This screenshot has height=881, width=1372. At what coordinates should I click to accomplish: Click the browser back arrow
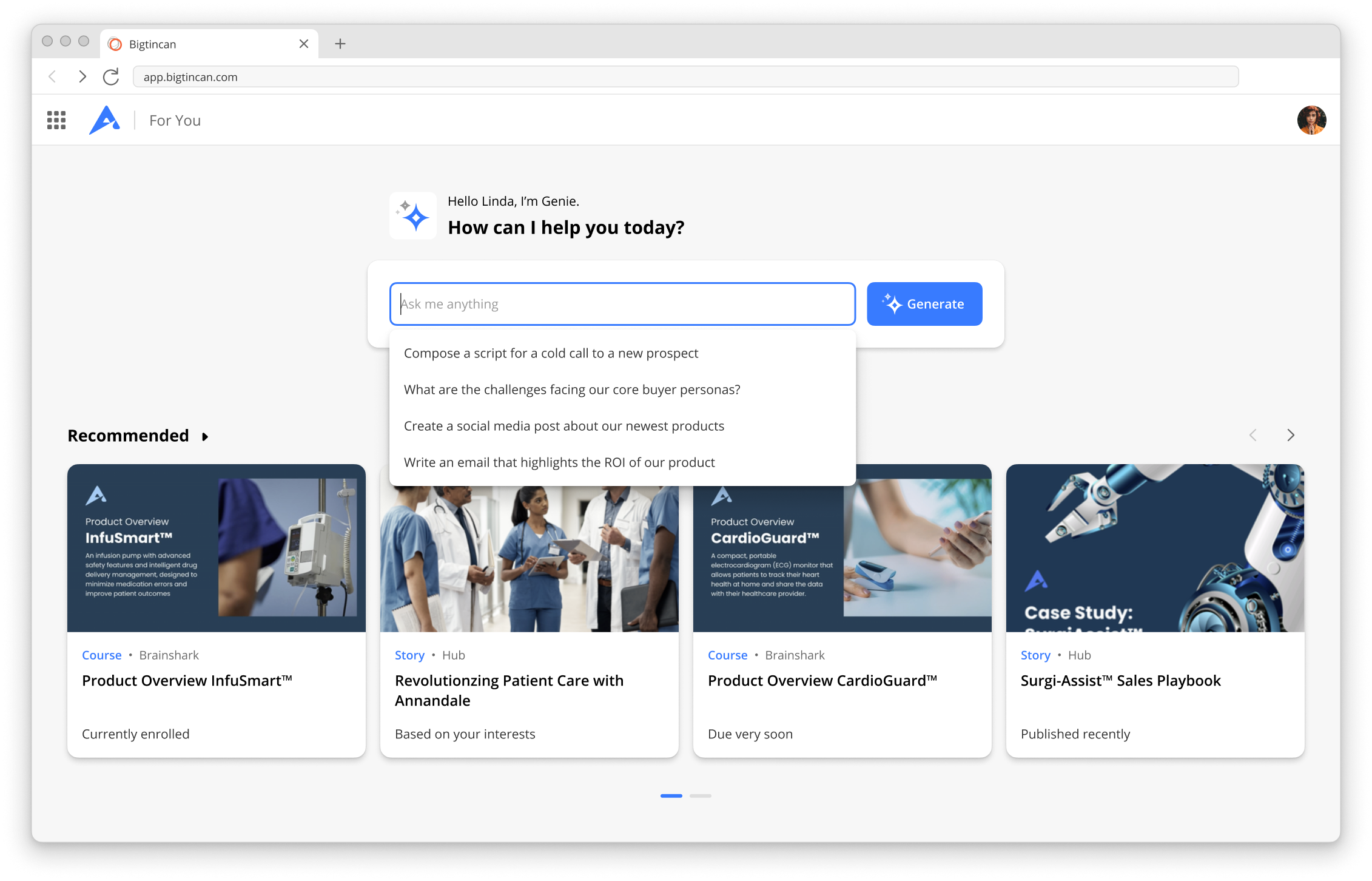coord(52,76)
